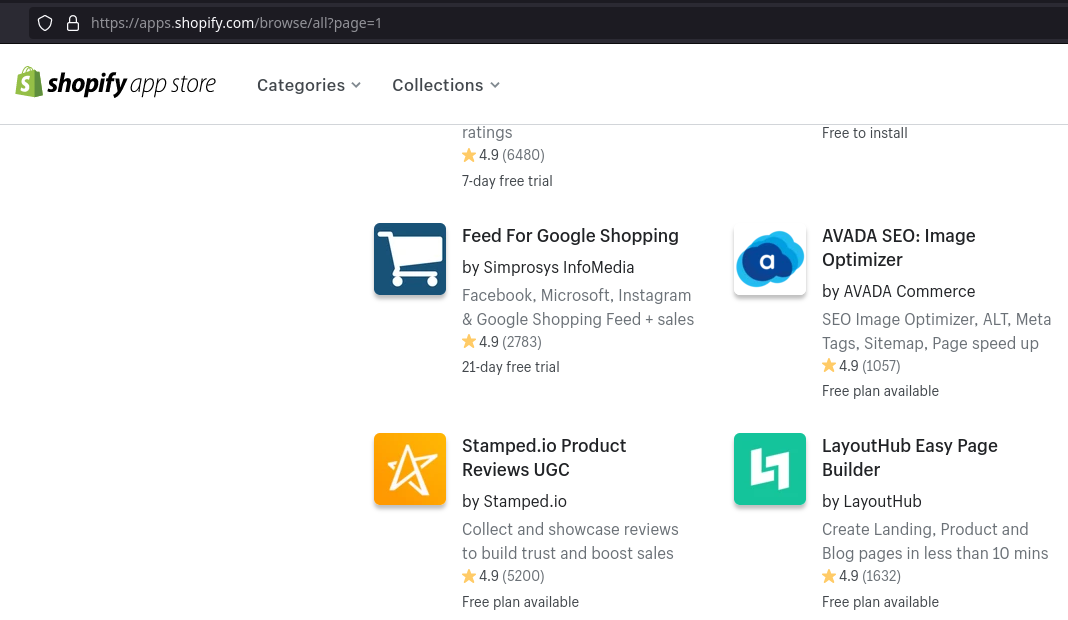Image resolution: width=1068 pixels, height=620 pixels.
Task: Open the AVADA SEO: Image Optimizer title
Action: pyautogui.click(x=898, y=248)
